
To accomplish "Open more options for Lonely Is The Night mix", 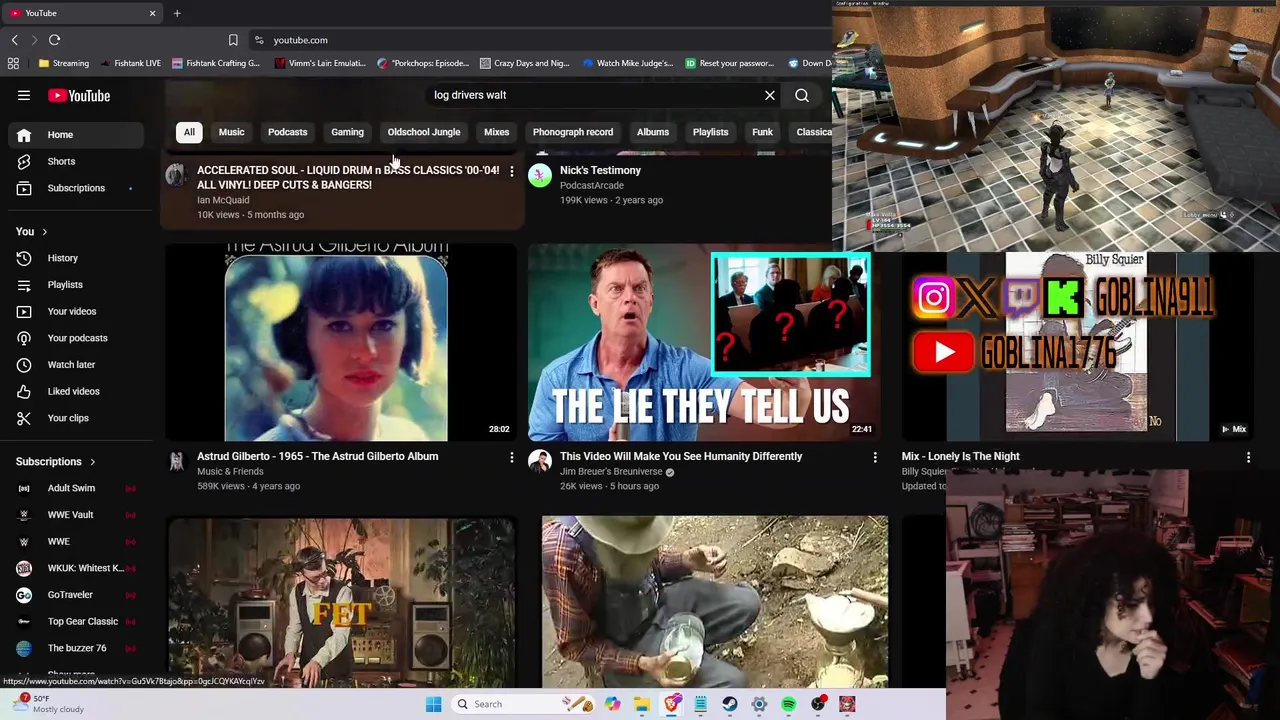I will [x=1248, y=457].
